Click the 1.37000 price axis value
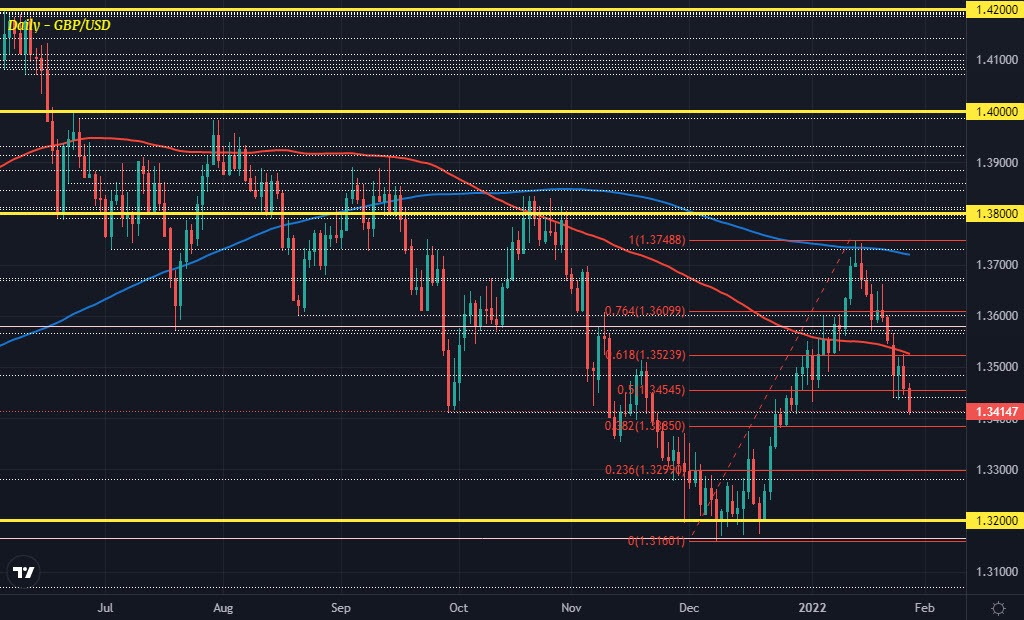 997,265
